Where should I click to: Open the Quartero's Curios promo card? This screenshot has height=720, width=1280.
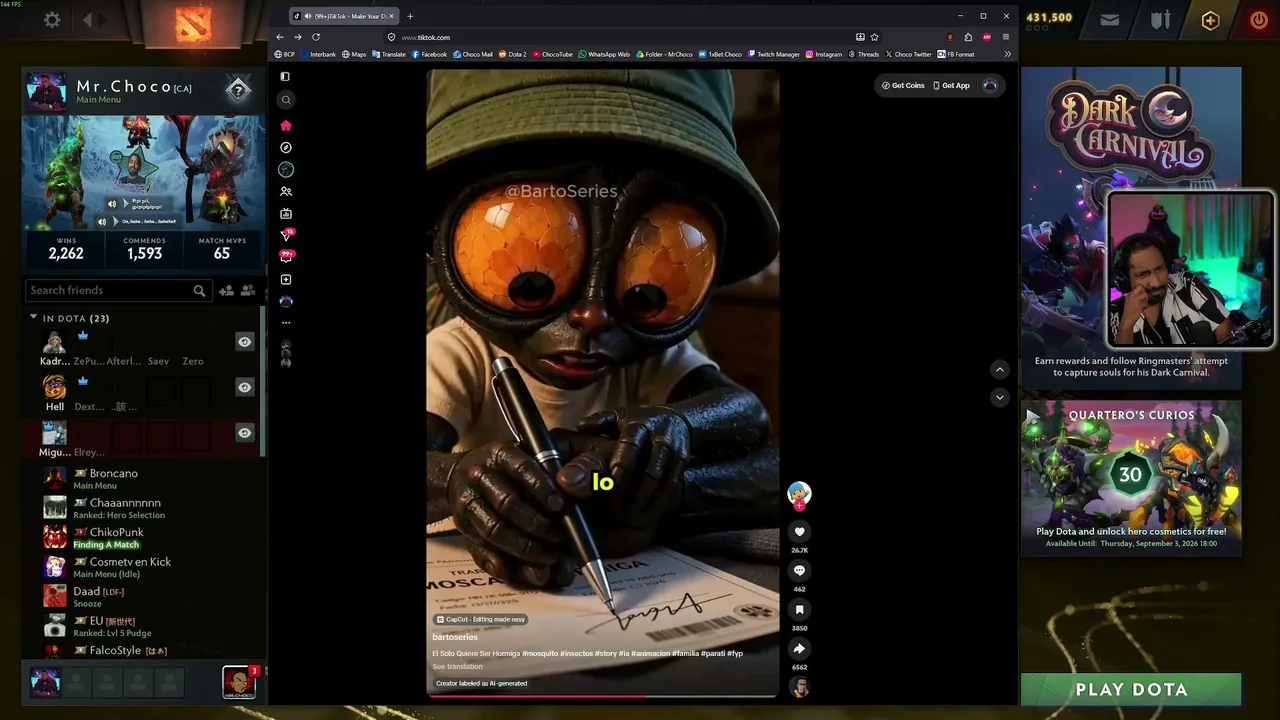tap(1131, 478)
